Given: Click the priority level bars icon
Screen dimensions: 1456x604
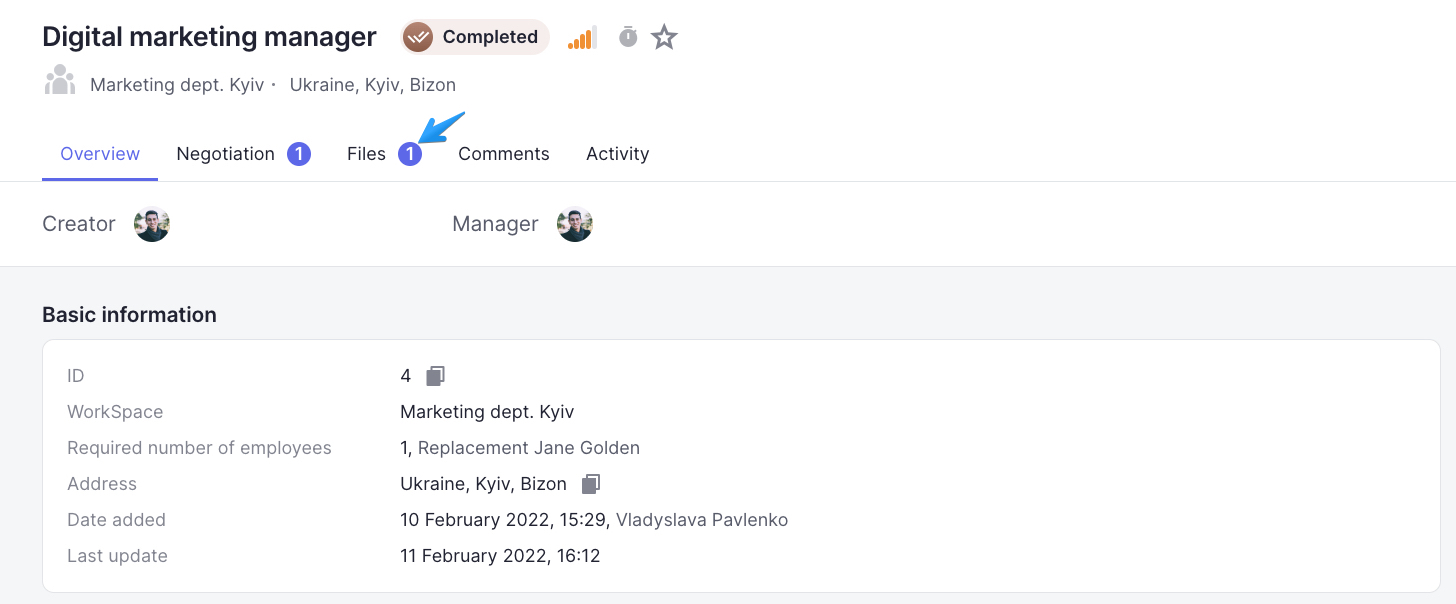Looking at the screenshot, I should (x=582, y=37).
